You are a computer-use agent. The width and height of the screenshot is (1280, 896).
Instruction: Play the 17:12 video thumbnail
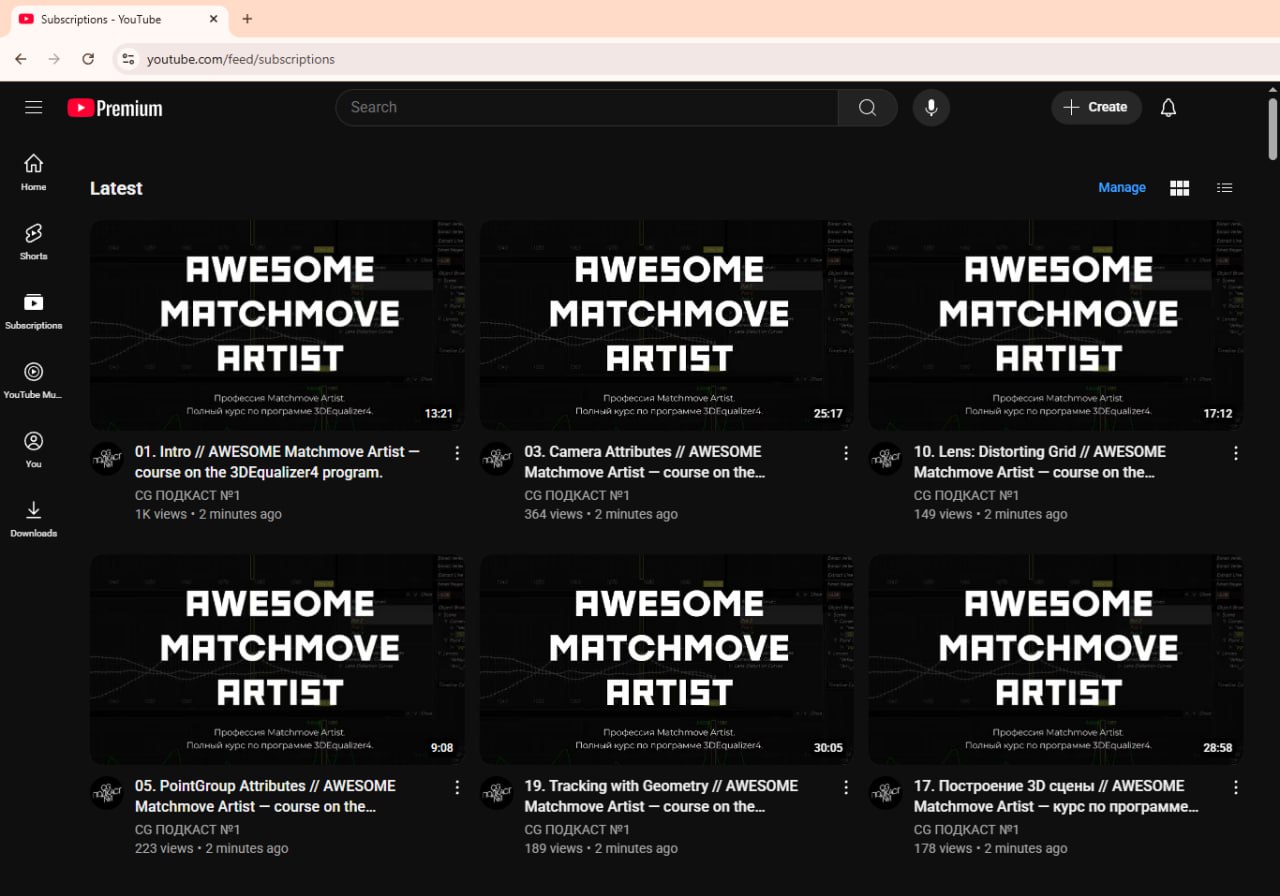pos(1056,325)
